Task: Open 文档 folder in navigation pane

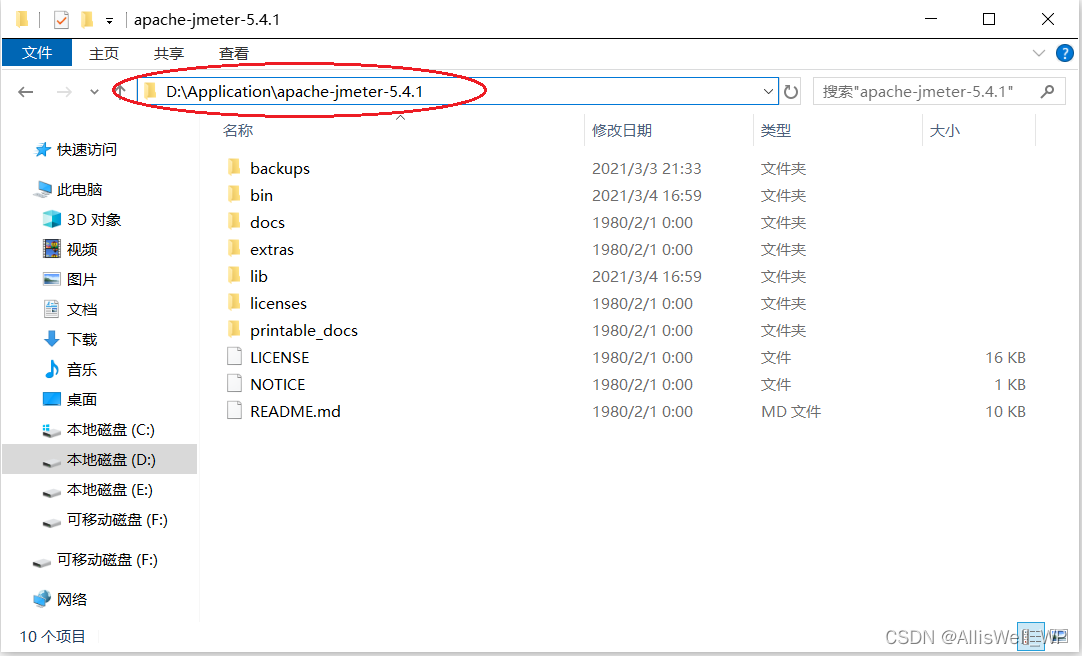Action: point(70,309)
